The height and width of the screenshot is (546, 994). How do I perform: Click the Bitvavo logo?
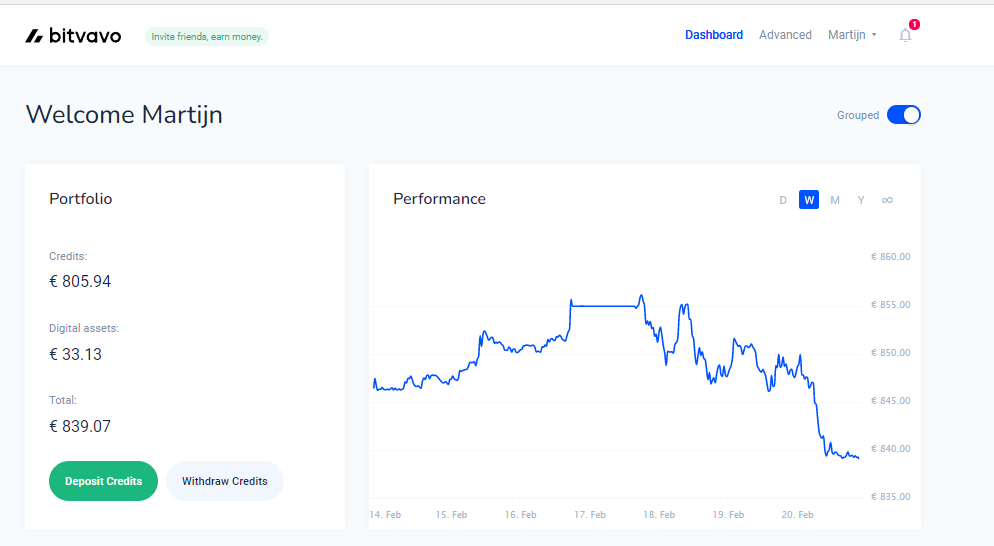74,36
